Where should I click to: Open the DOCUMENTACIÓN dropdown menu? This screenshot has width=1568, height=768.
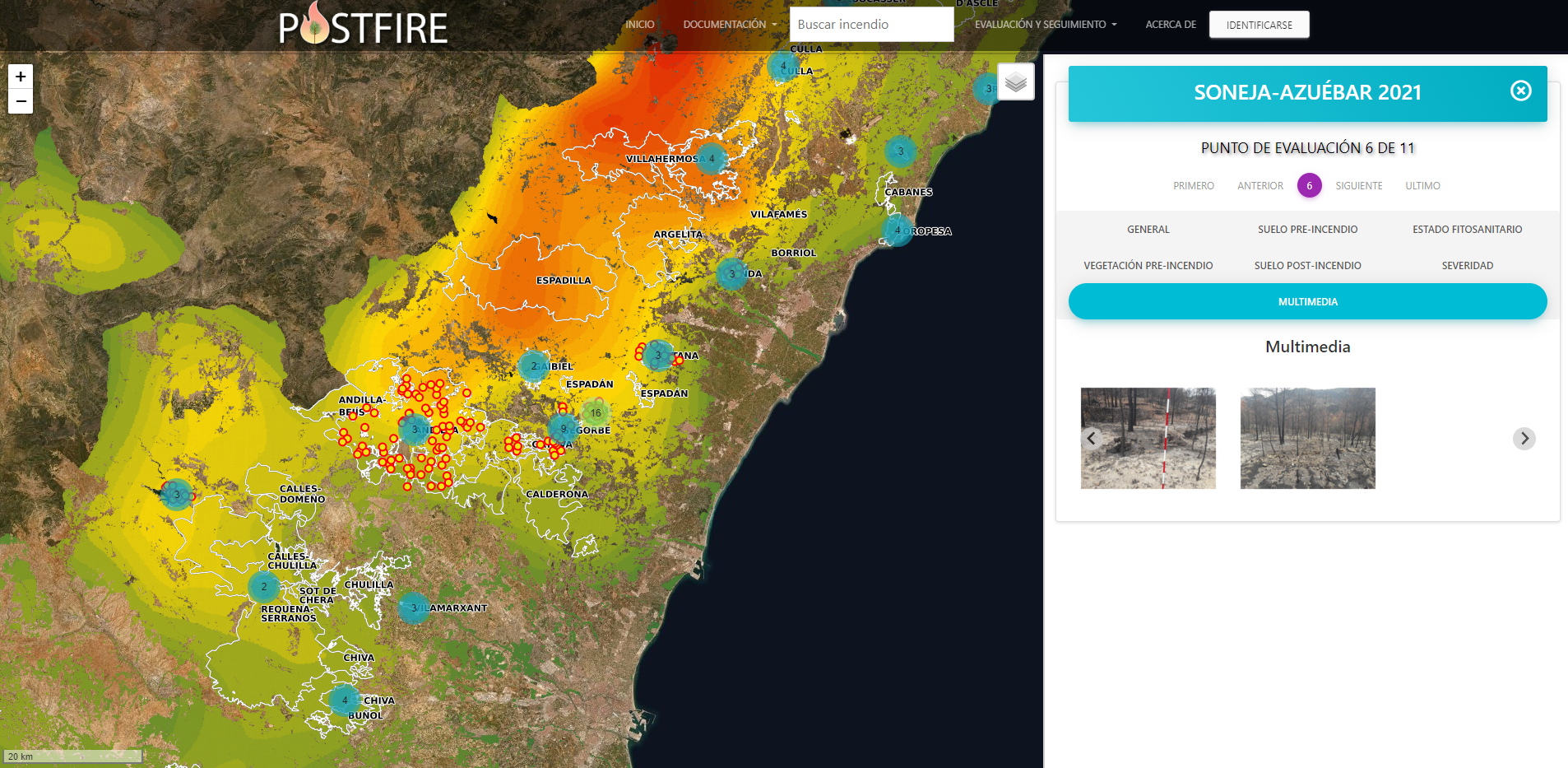730,25
